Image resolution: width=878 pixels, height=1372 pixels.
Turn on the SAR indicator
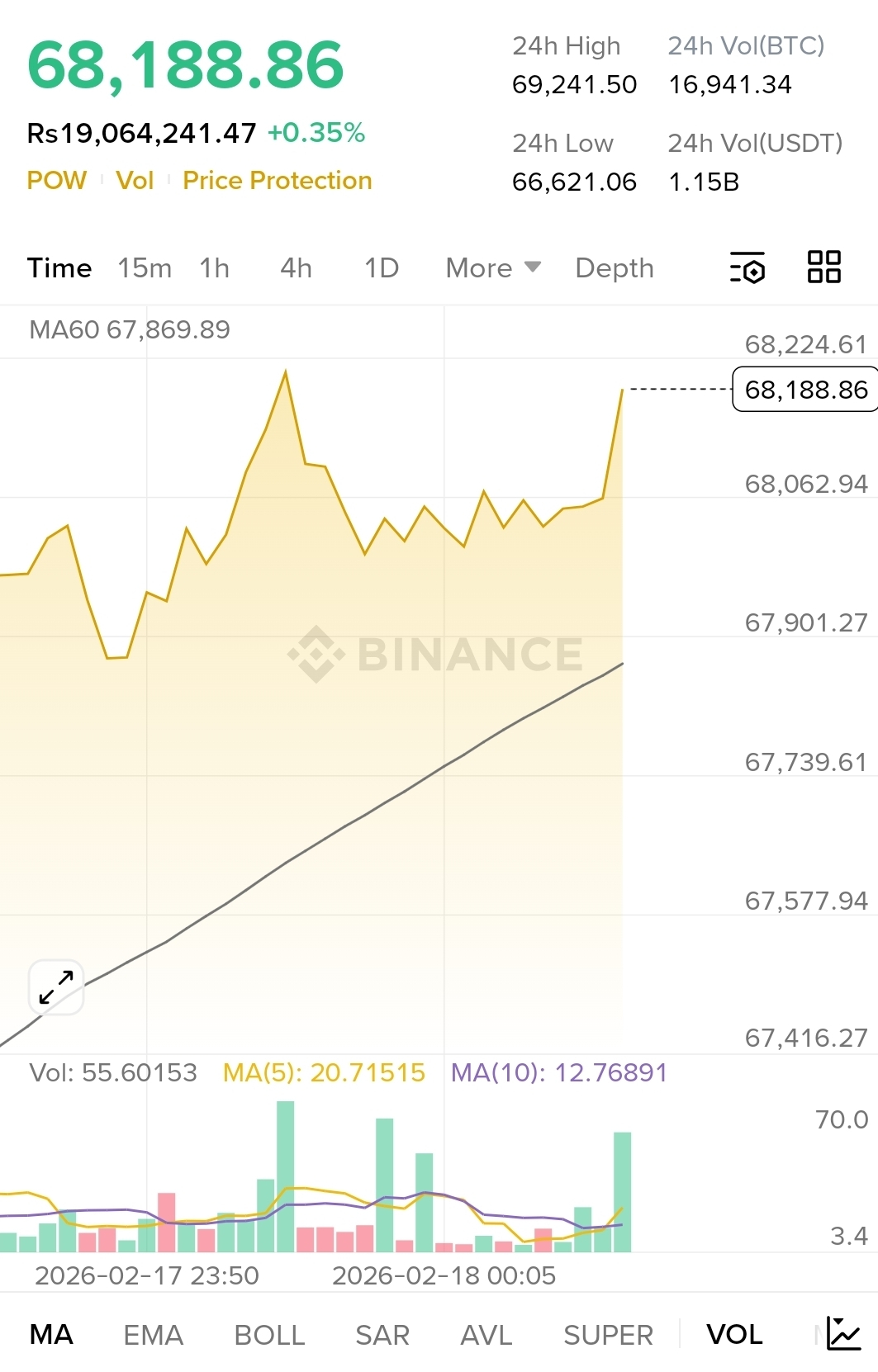[382, 1335]
